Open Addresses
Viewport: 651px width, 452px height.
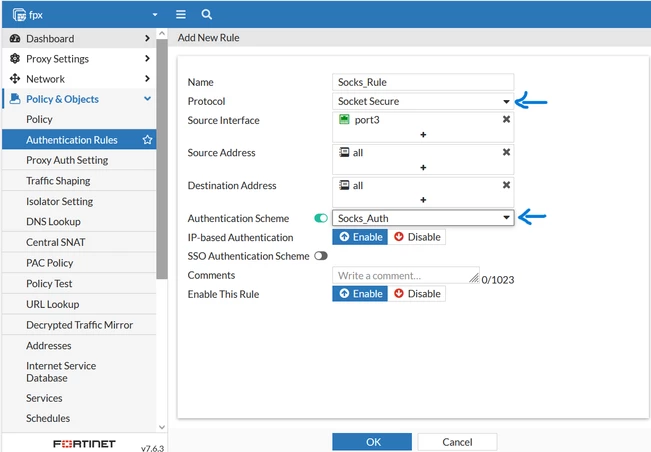coord(79,345)
